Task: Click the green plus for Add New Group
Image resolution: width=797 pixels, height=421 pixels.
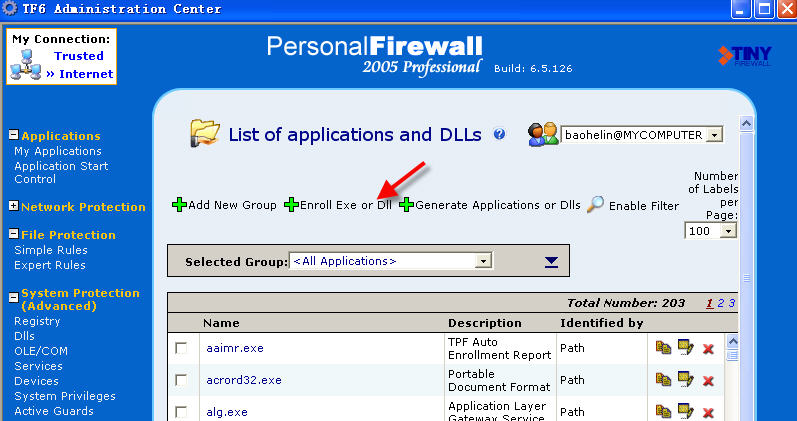Action: (x=179, y=205)
